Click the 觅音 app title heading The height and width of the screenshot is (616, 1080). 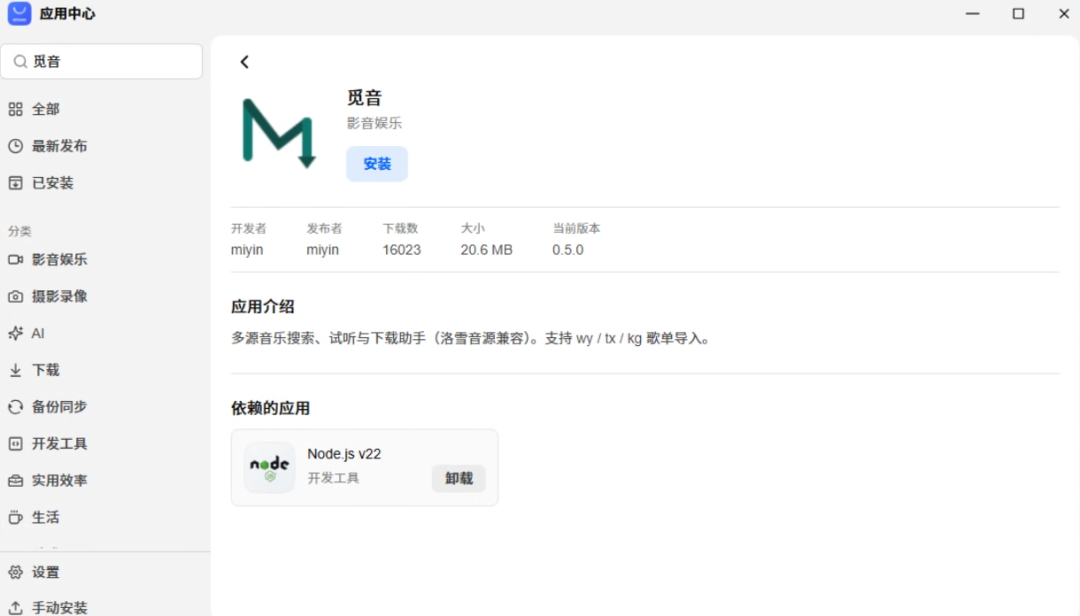364,98
